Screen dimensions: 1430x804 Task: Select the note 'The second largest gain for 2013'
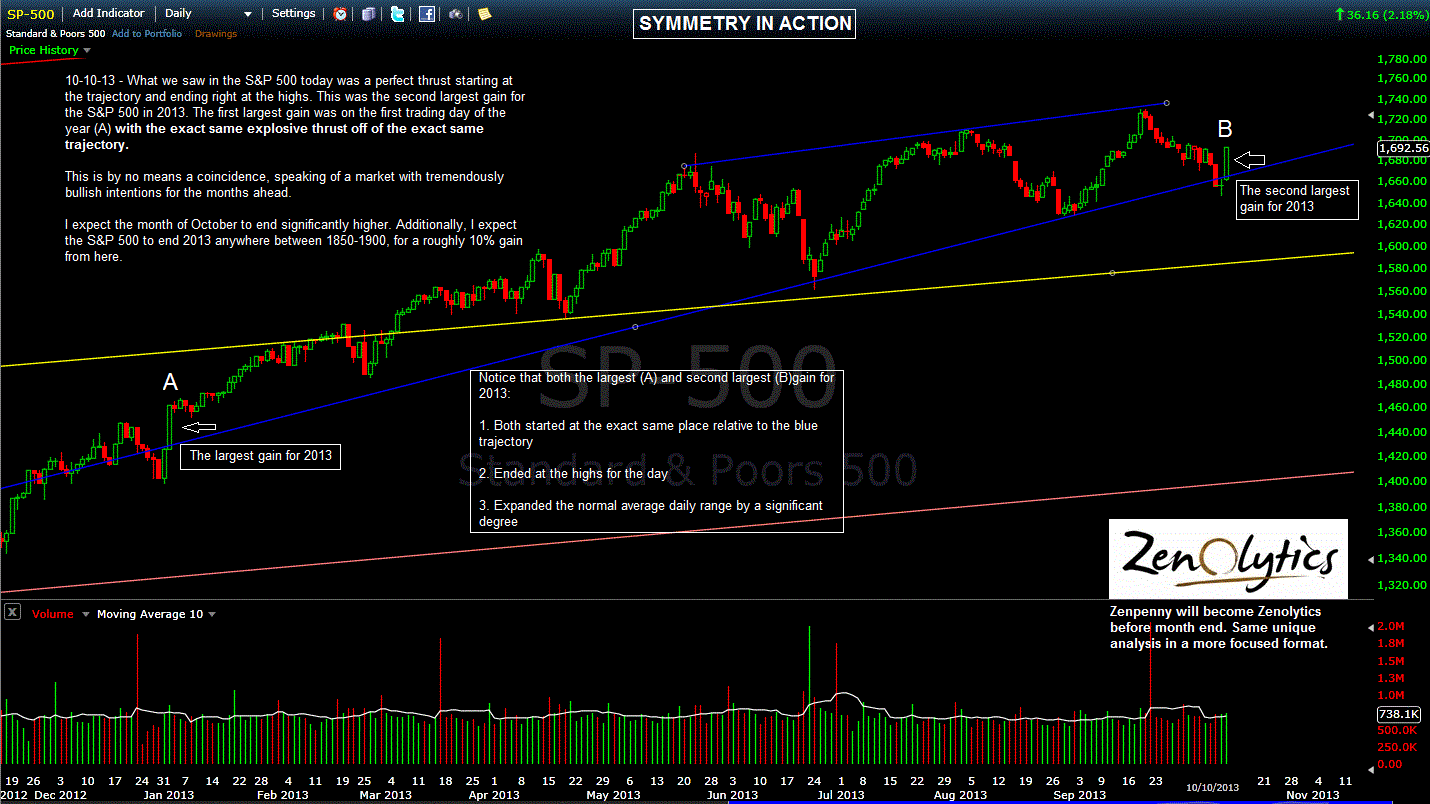tap(1298, 199)
